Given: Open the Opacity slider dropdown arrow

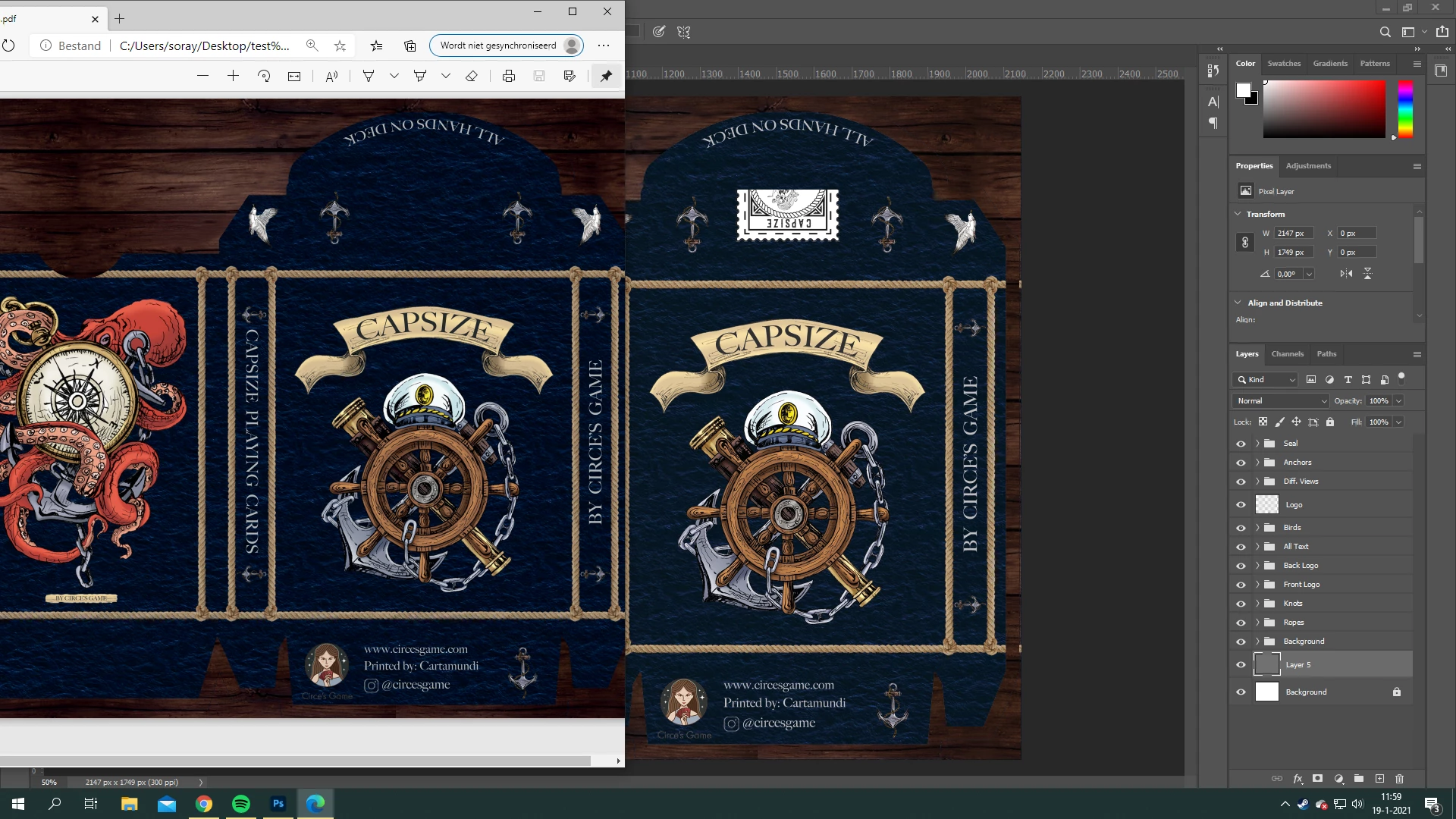Looking at the screenshot, I should (1398, 401).
